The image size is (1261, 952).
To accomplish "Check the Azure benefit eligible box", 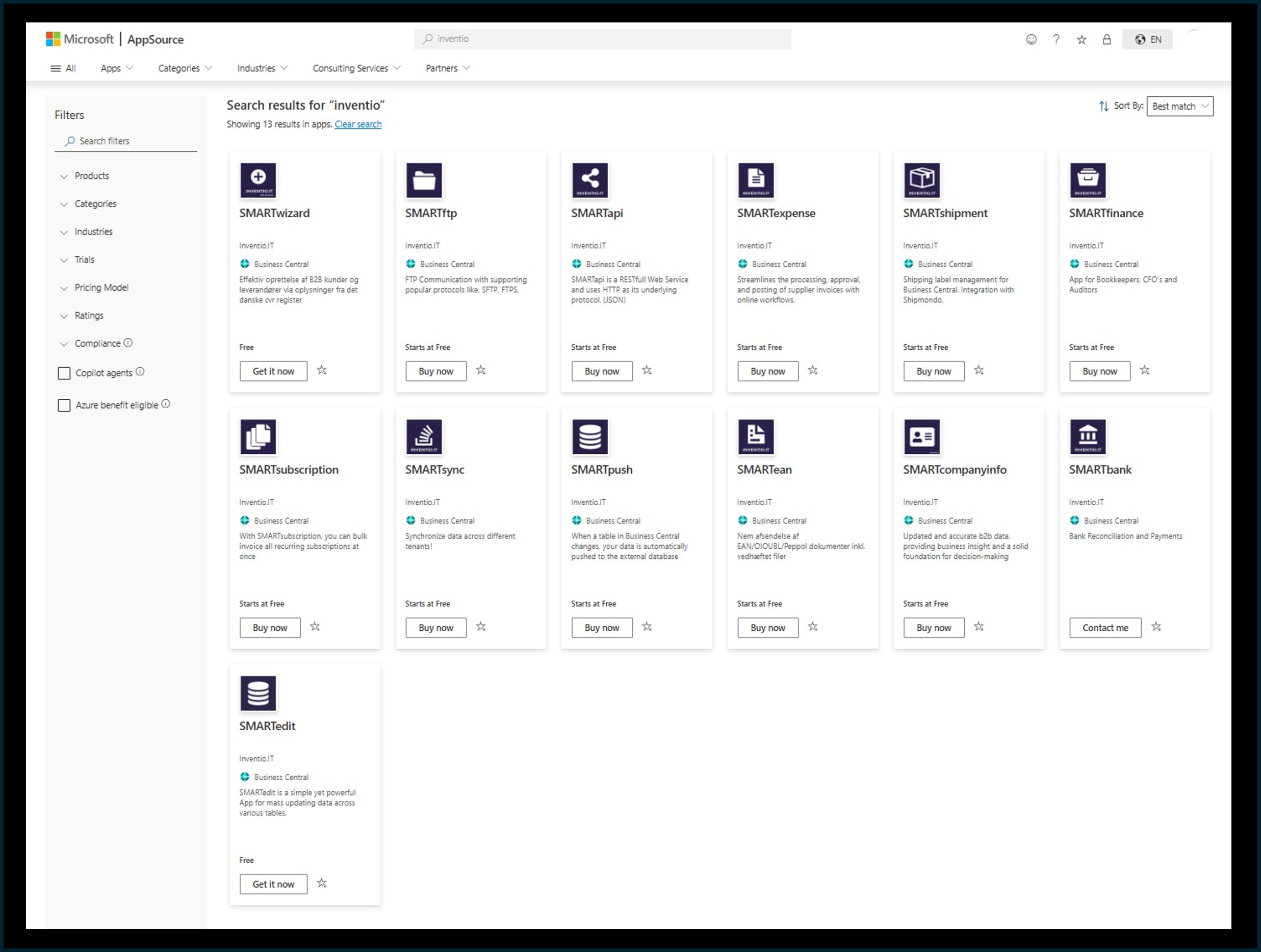I will pyautogui.click(x=64, y=405).
